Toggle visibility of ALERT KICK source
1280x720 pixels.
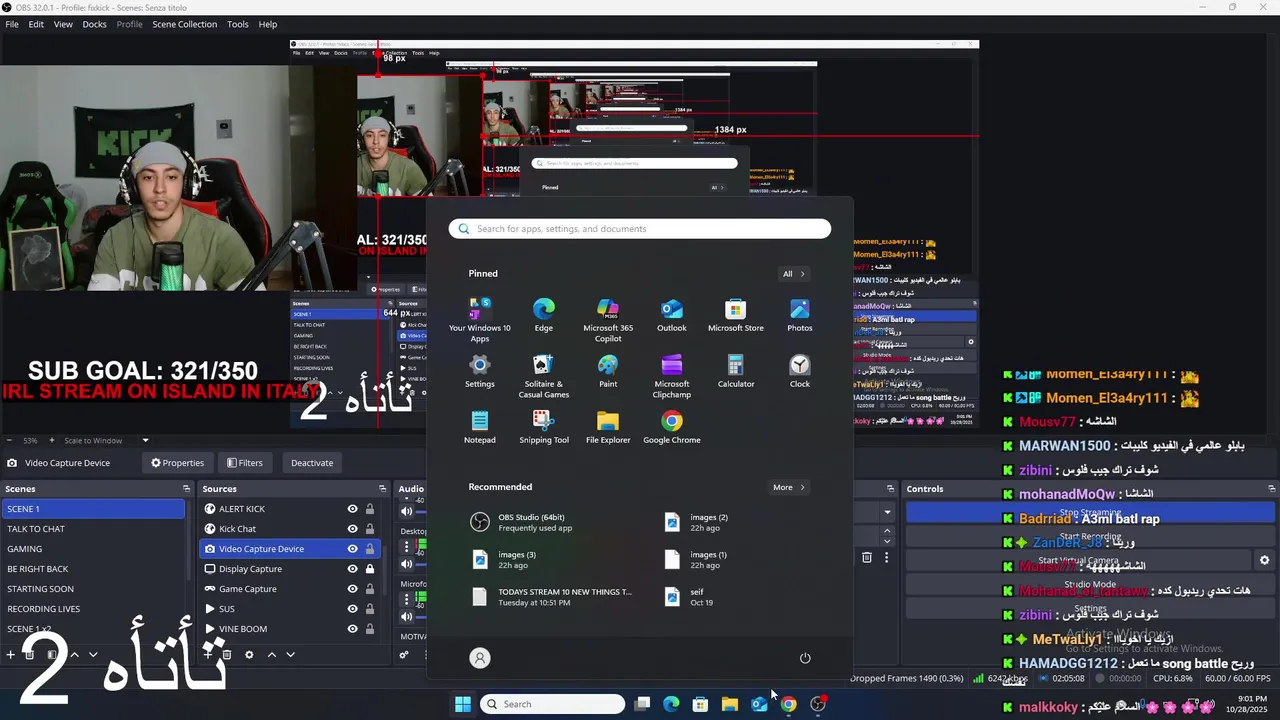tap(352, 509)
